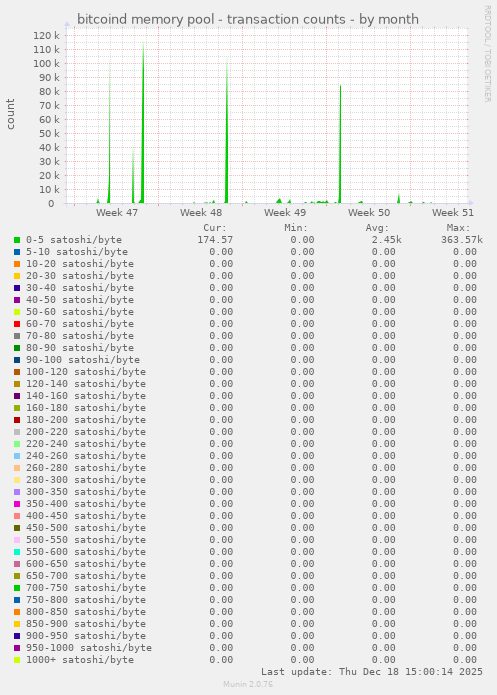The image size is (497, 695).
Task: Click the '50 k' y-axis label
Action: [49, 133]
